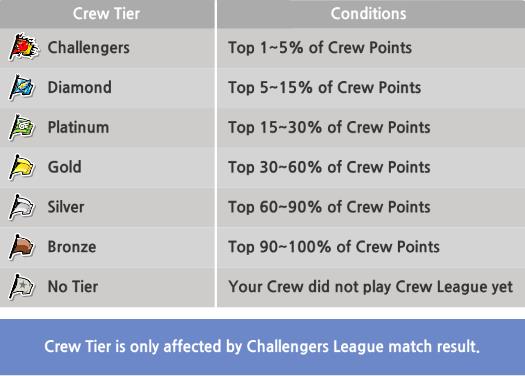Select the Crew Tier column header
This screenshot has height=376, width=525.
point(107,14)
